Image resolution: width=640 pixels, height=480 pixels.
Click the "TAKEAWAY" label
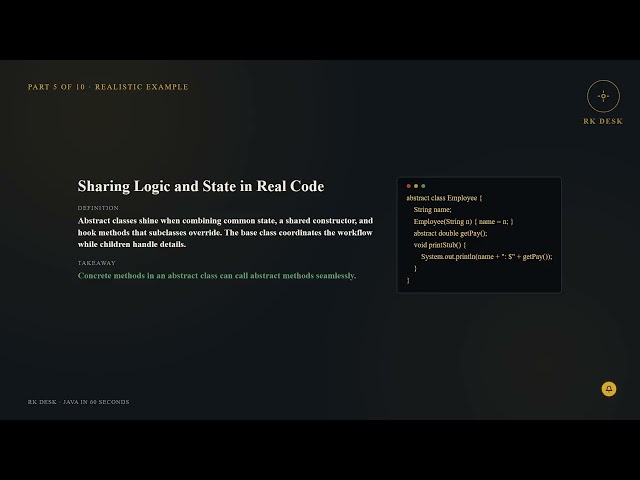click(97, 263)
